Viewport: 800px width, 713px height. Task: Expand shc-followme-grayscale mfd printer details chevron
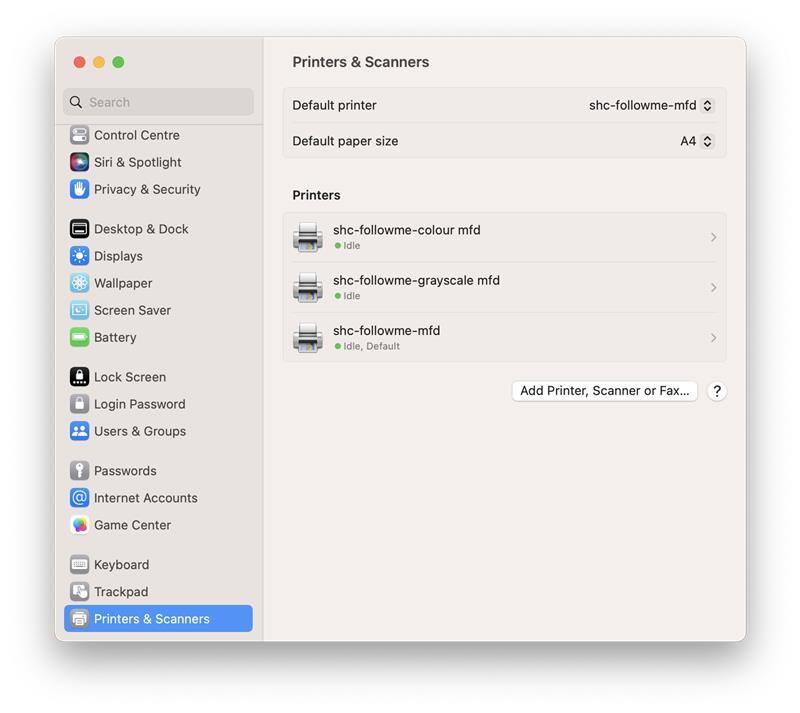click(x=713, y=288)
